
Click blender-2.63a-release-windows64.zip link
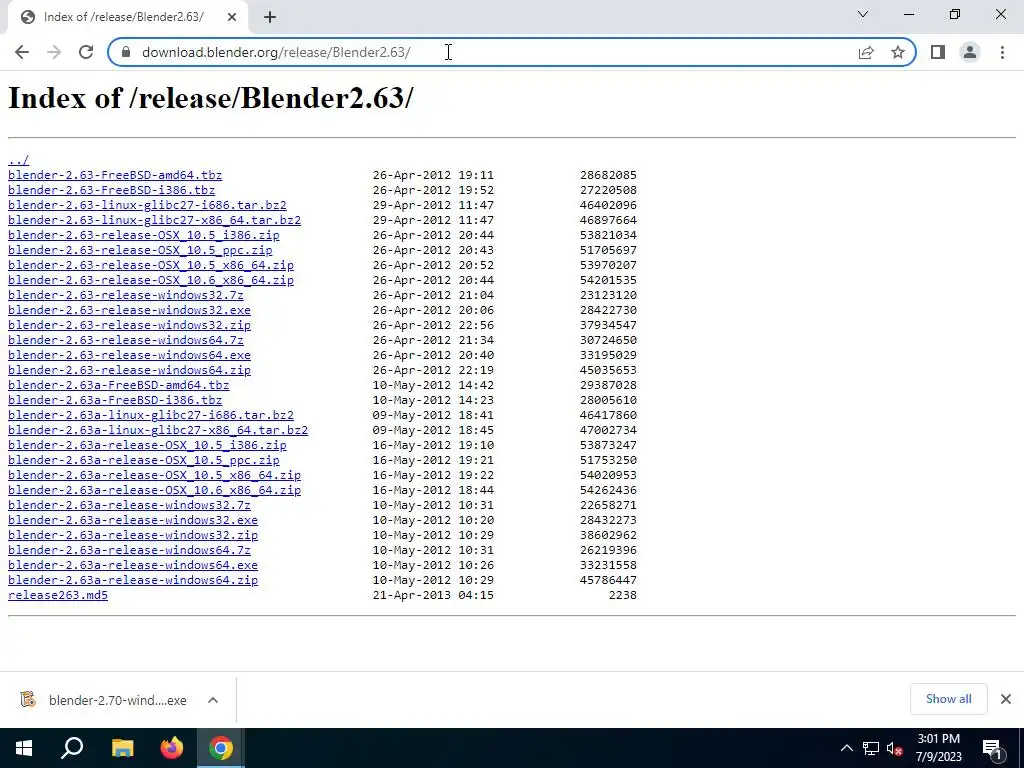tap(133, 581)
